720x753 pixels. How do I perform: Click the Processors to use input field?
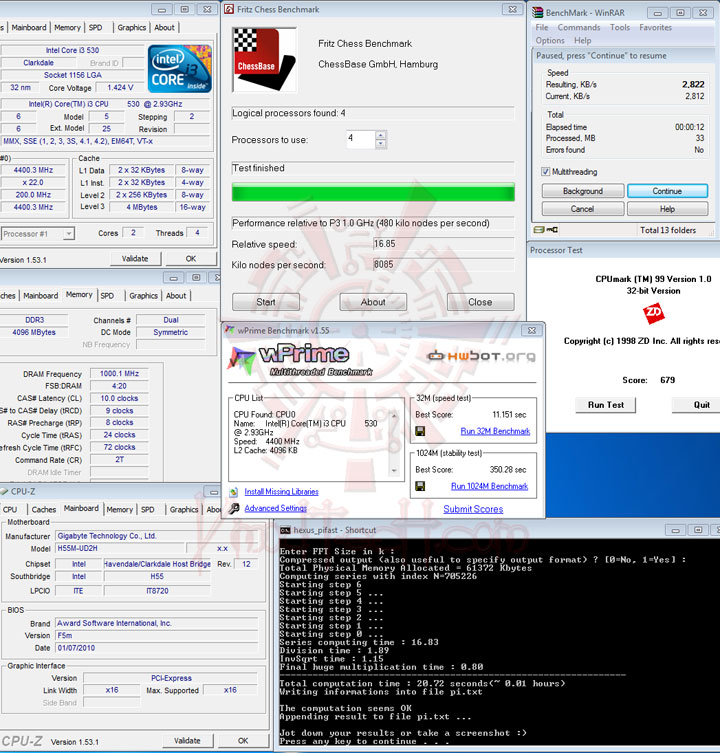click(x=361, y=139)
